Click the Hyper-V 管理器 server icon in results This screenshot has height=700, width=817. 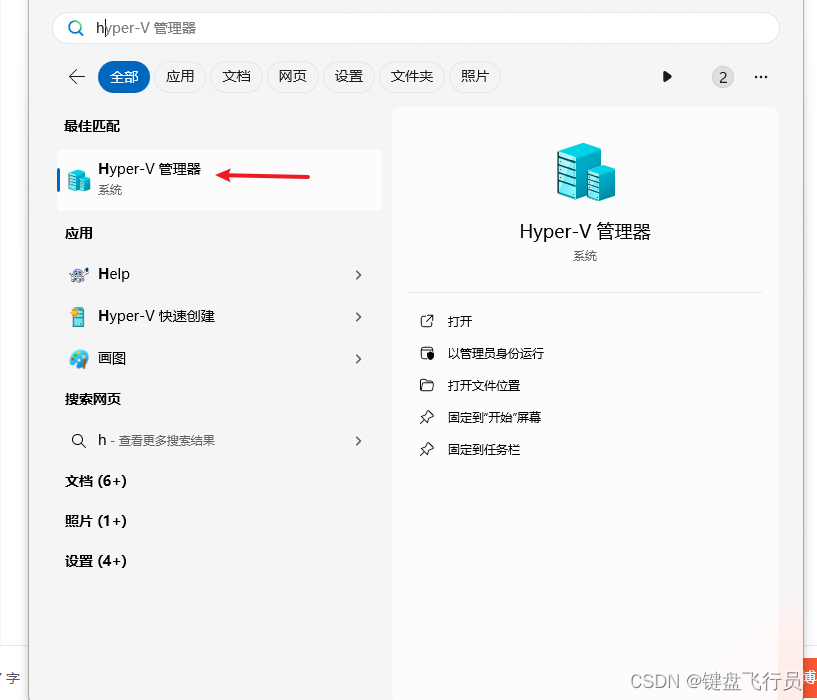(x=79, y=180)
